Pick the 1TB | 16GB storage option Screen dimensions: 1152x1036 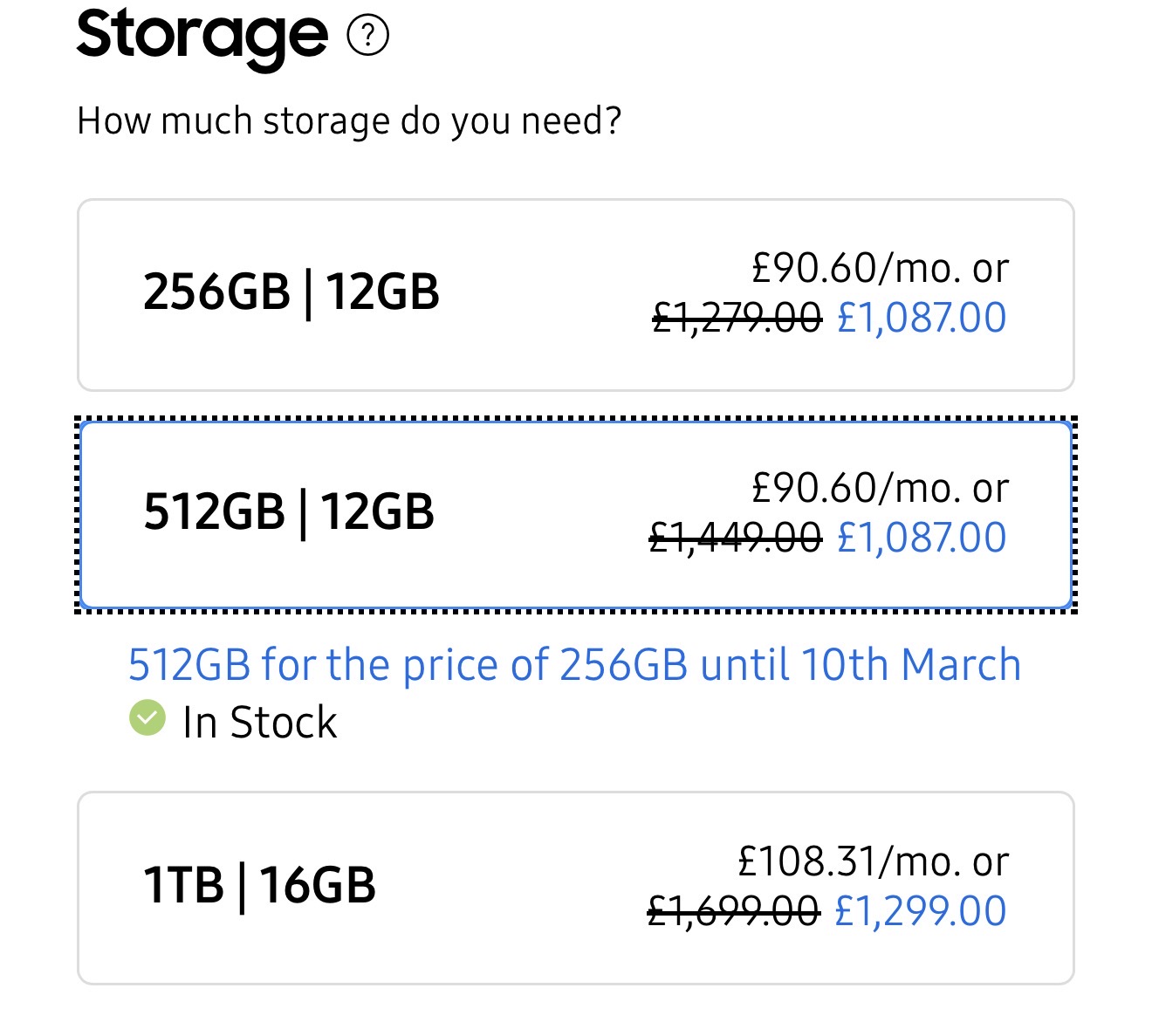(x=575, y=888)
